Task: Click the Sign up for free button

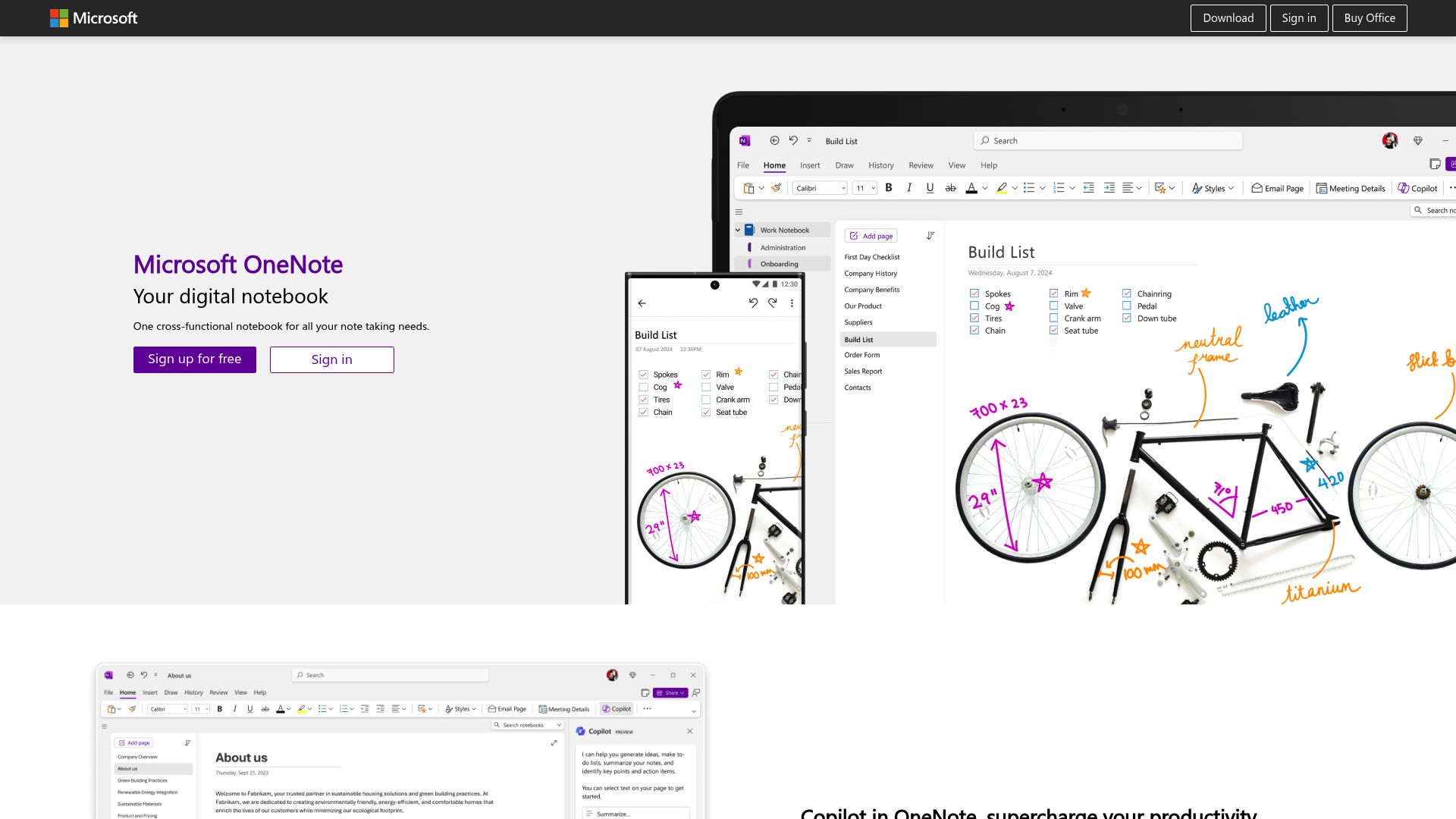Action: coord(194,359)
